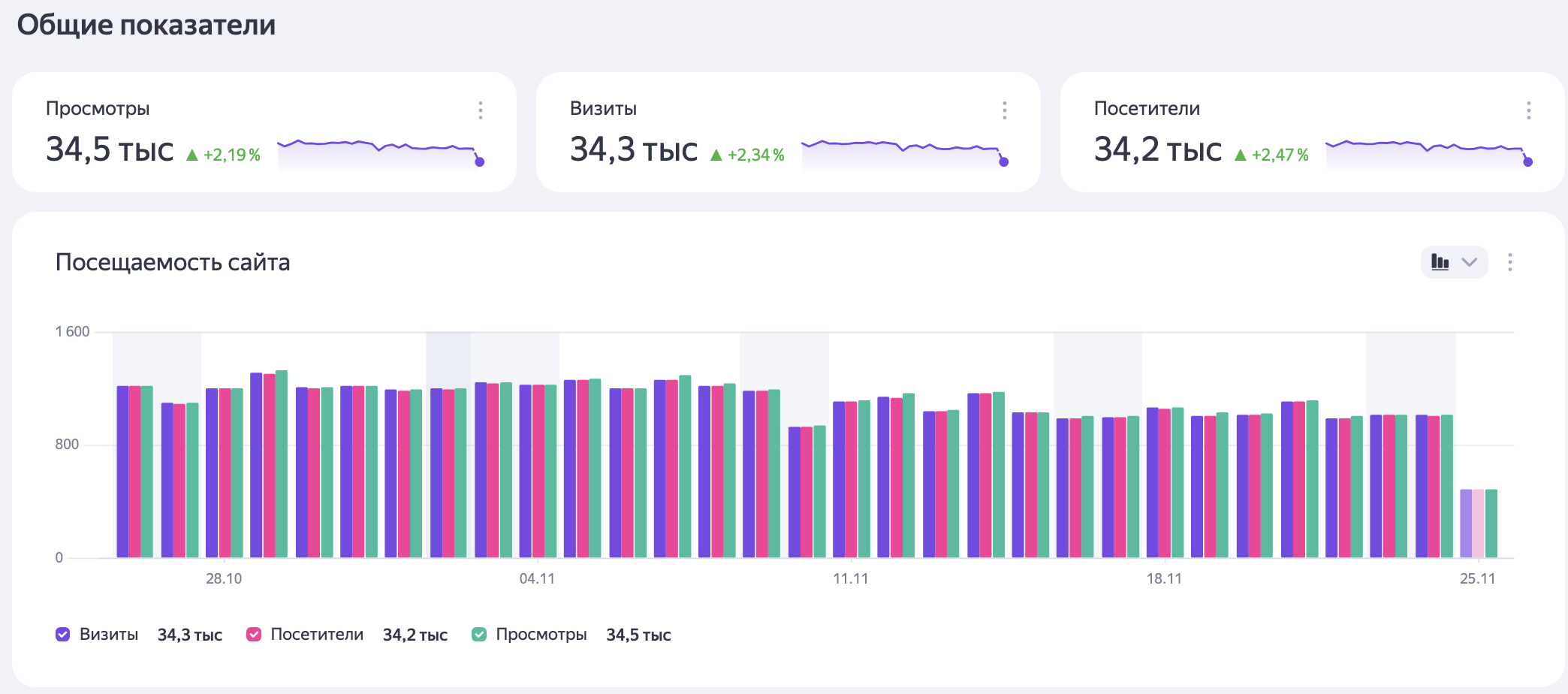Open the Просмотры card three-dot menu
The image size is (1568, 694).
pos(481,110)
